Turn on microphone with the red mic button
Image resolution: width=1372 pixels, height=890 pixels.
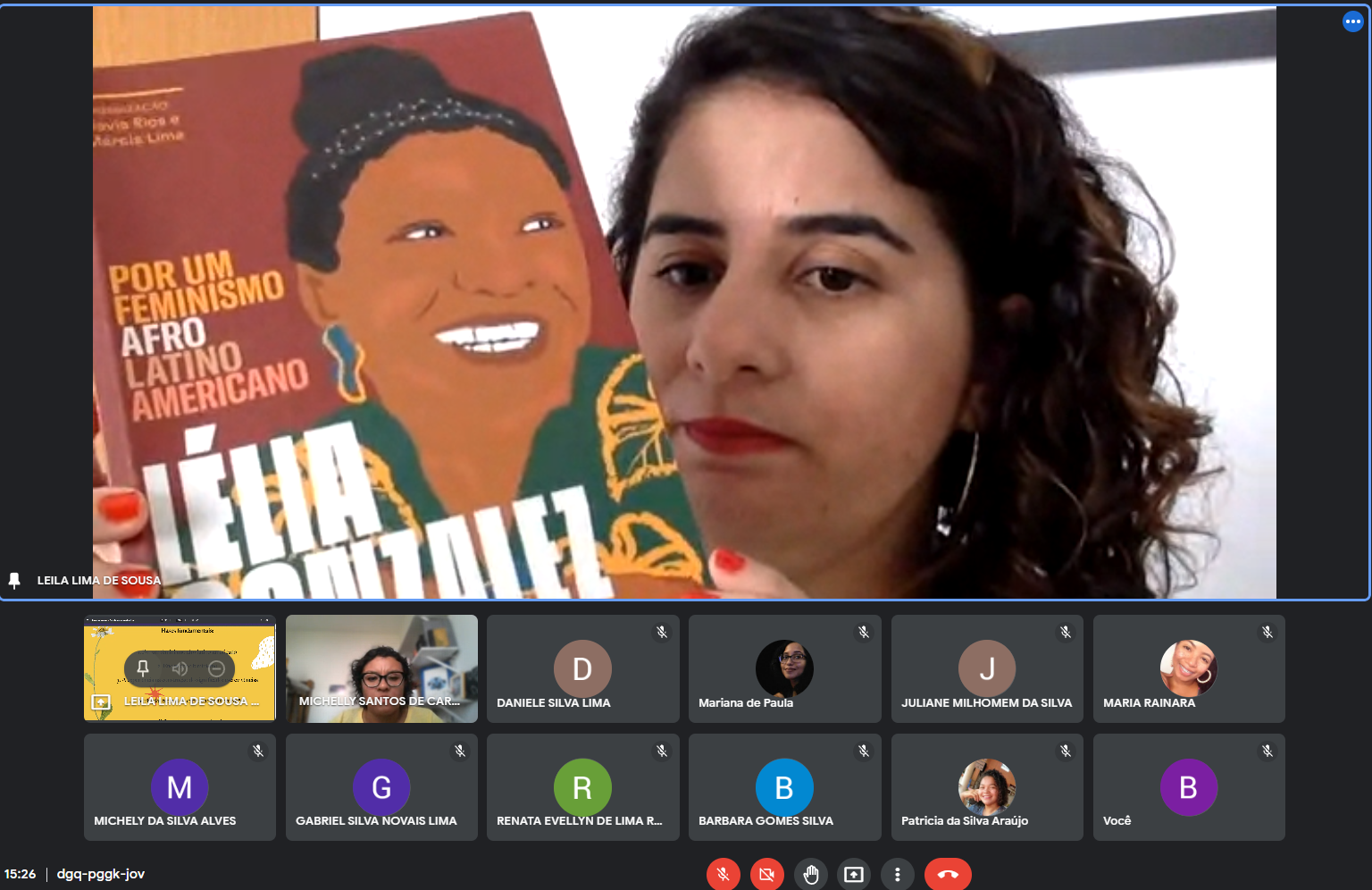(x=724, y=874)
